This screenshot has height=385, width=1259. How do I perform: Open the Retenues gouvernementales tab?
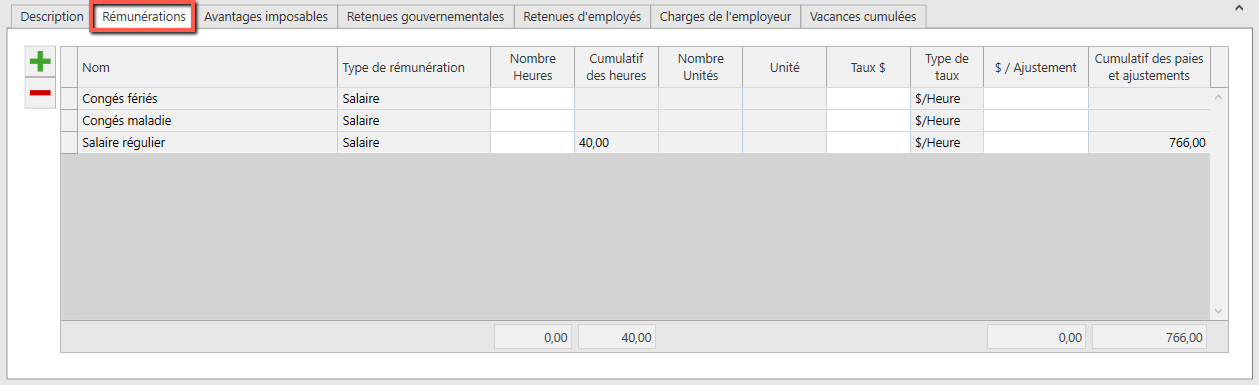(x=426, y=17)
